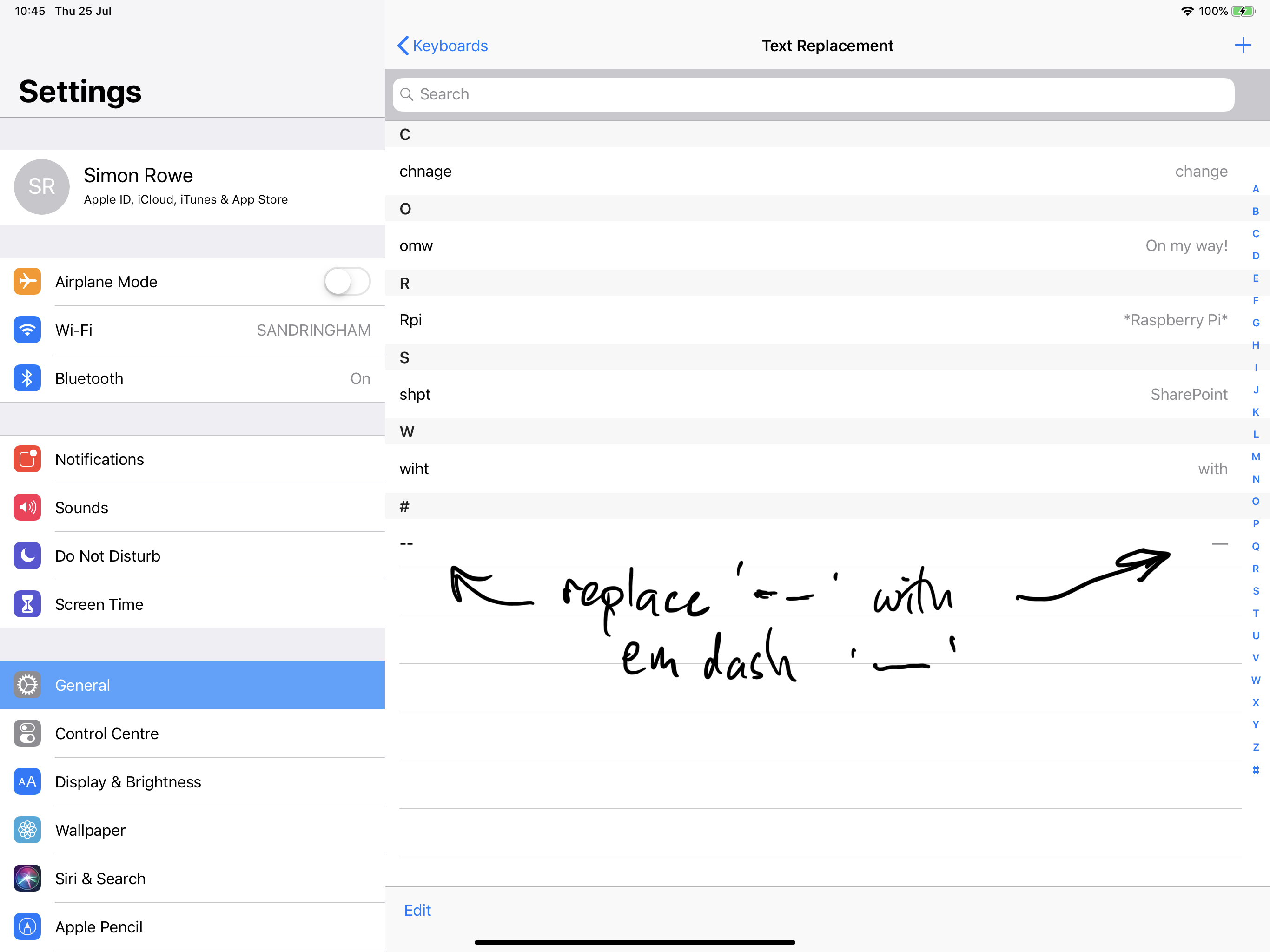Tap the Wi-Fi settings icon
The image size is (1270, 952).
[27, 330]
